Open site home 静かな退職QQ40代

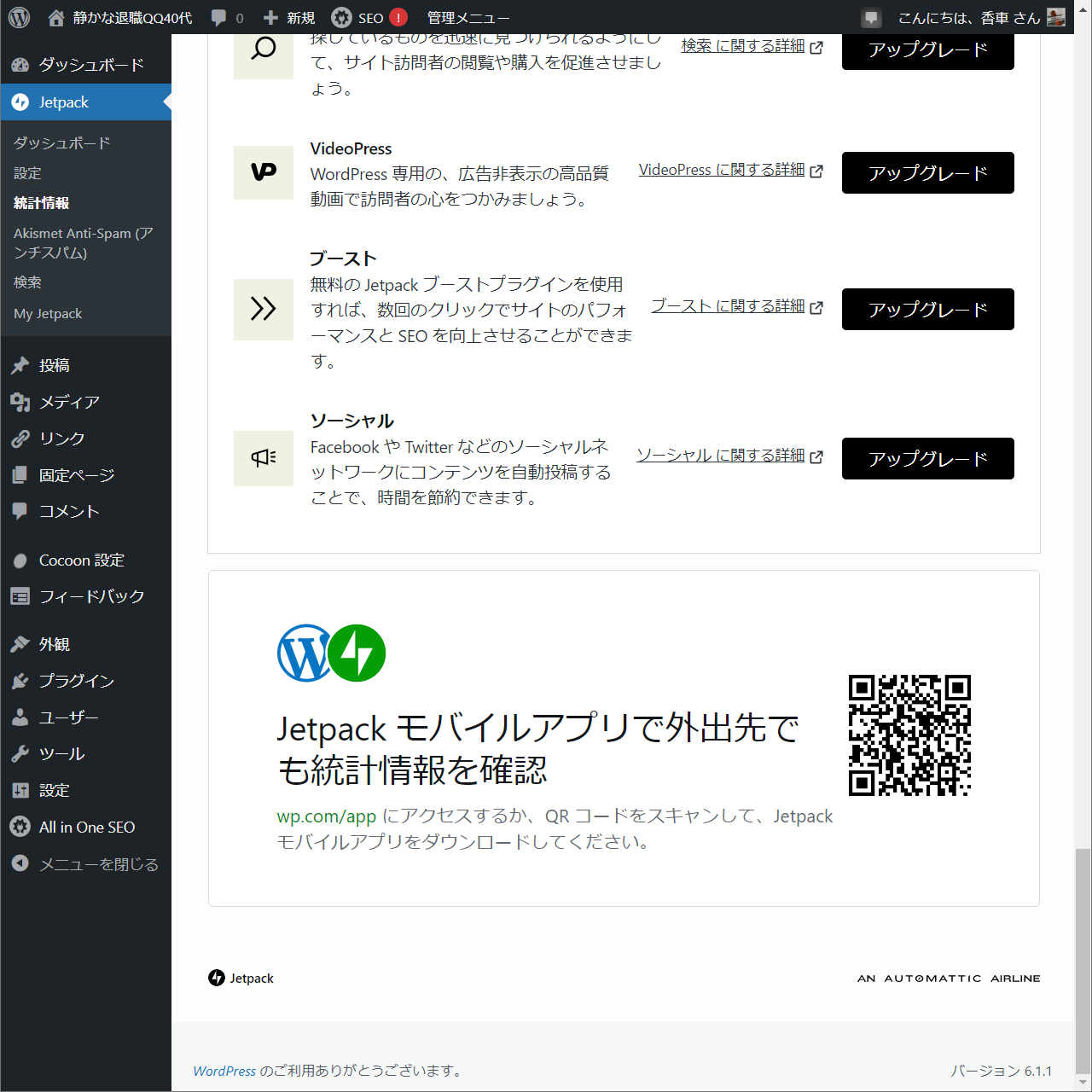point(120,17)
